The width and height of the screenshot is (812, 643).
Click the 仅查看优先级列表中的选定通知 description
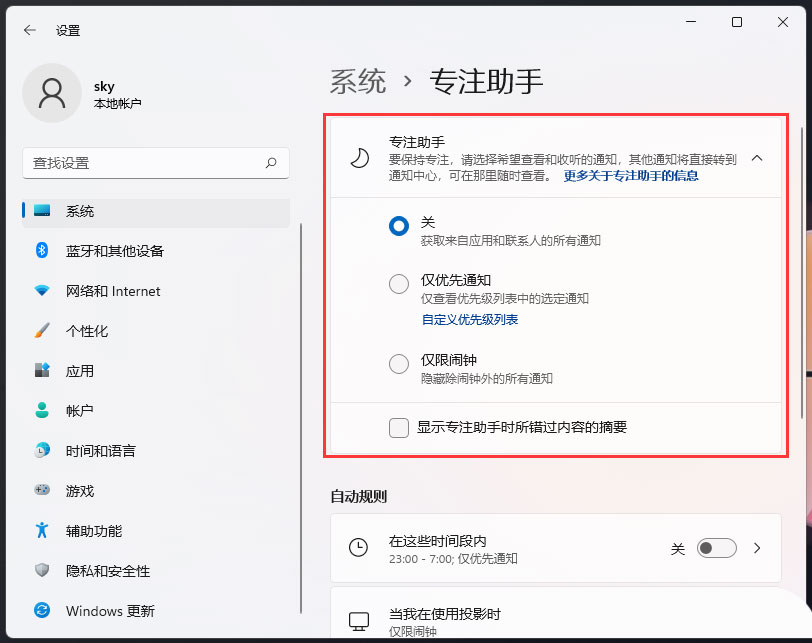504,299
